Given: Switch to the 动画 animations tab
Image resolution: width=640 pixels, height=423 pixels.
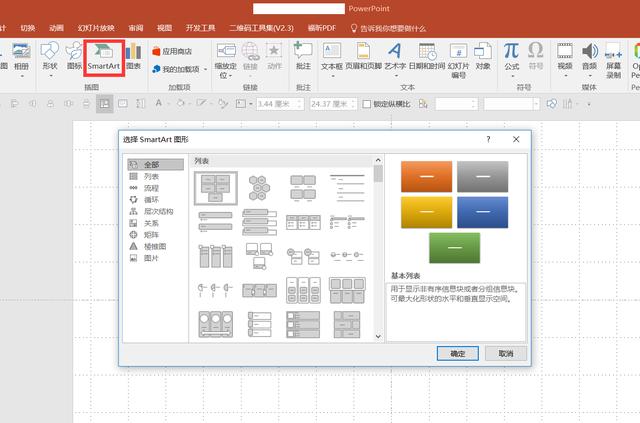Looking at the screenshot, I should (x=56, y=28).
